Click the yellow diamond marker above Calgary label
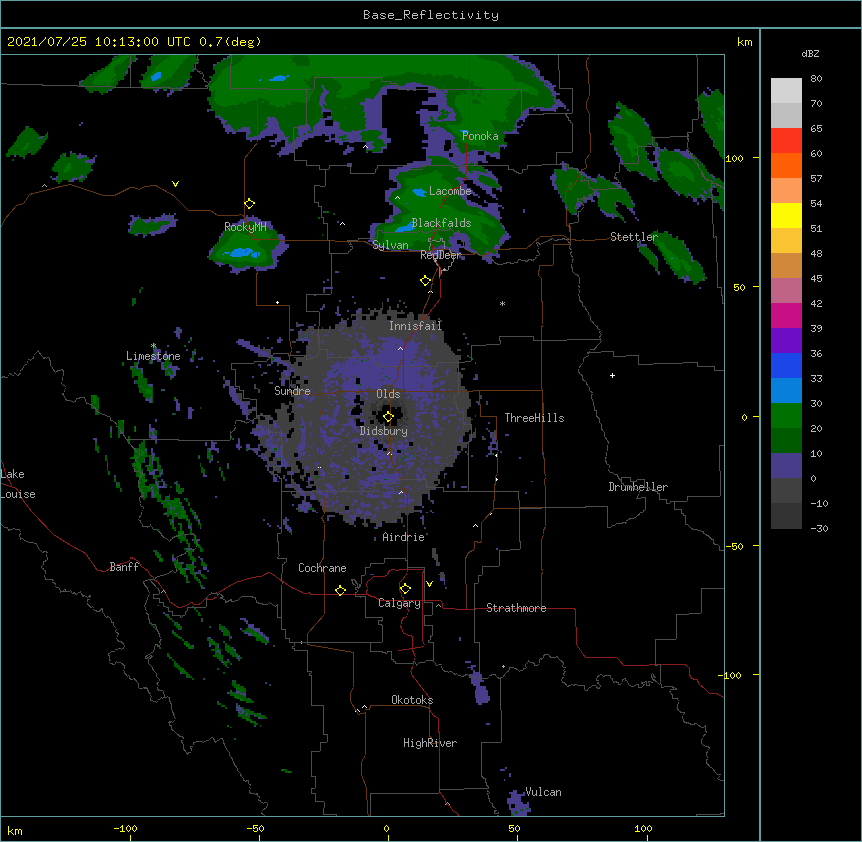The image size is (862, 842). pos(405,589)
